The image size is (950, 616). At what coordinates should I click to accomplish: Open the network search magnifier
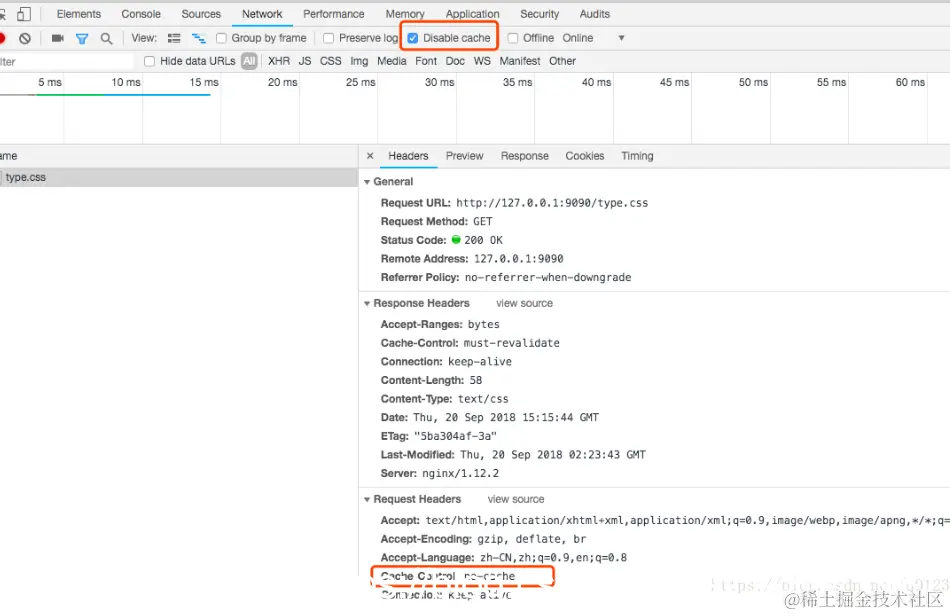coord(106,39)
